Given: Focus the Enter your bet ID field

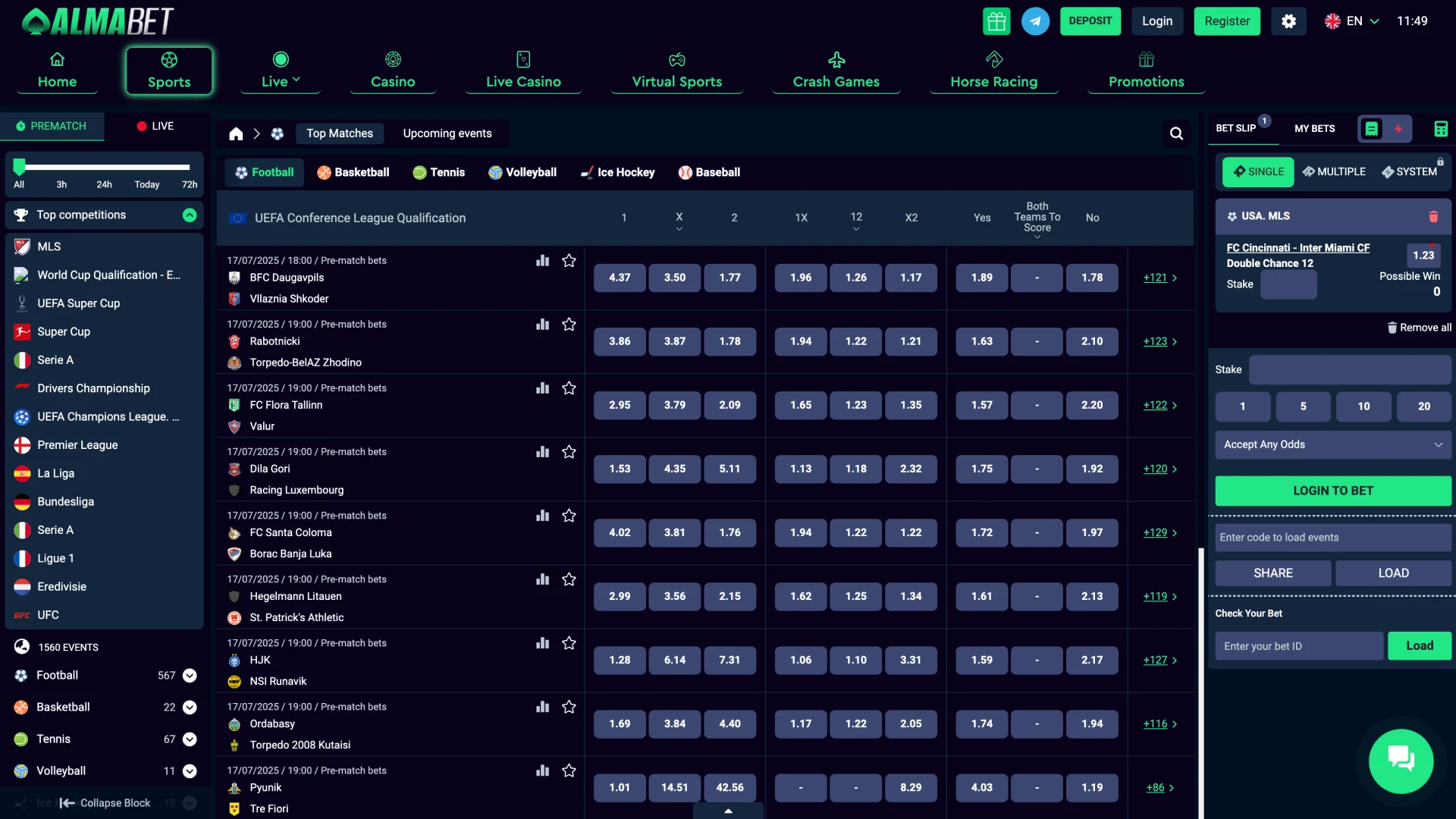Looking at the screenshot, I should point(1299,647).
